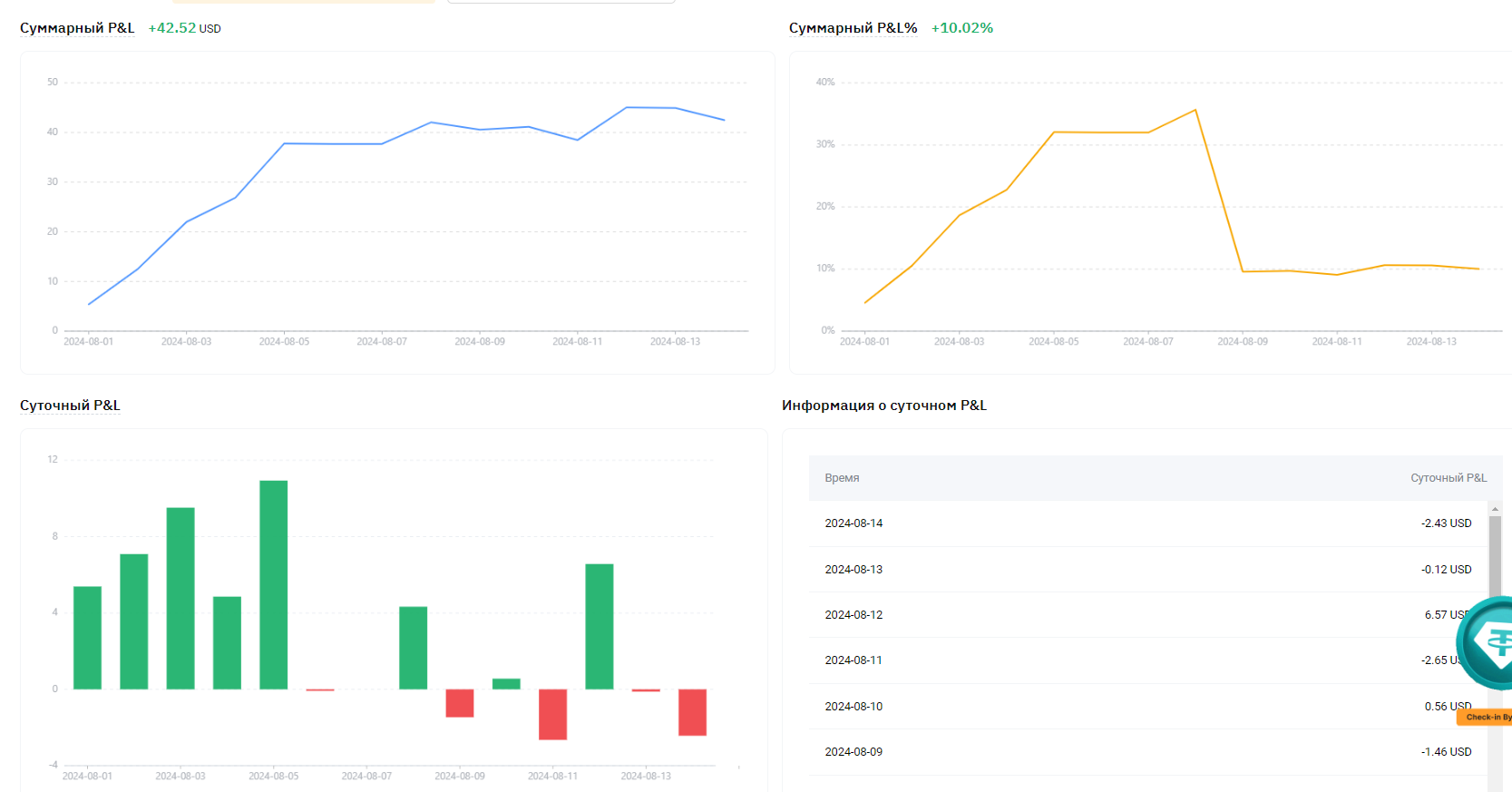Viewport: 1512px width, 792px height.
Task: Click the Суммарный P&L heading
Action: (x=77, y=28)
